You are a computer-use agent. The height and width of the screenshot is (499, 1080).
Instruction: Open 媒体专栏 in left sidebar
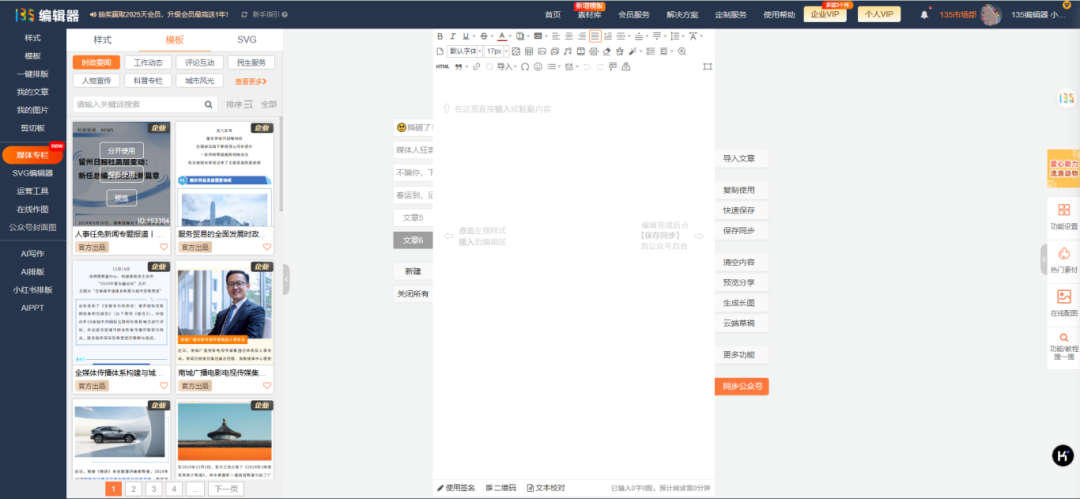pos(32,155)
